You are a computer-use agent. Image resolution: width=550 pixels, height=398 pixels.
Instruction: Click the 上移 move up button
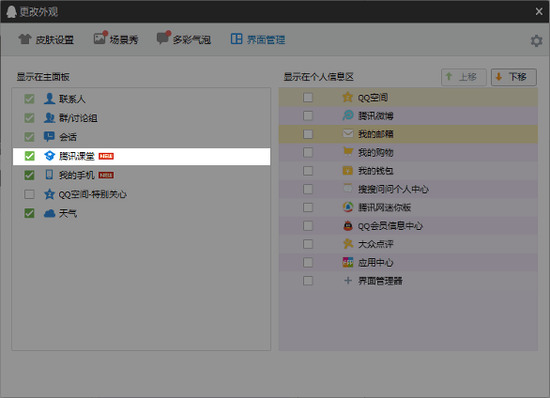464,77
